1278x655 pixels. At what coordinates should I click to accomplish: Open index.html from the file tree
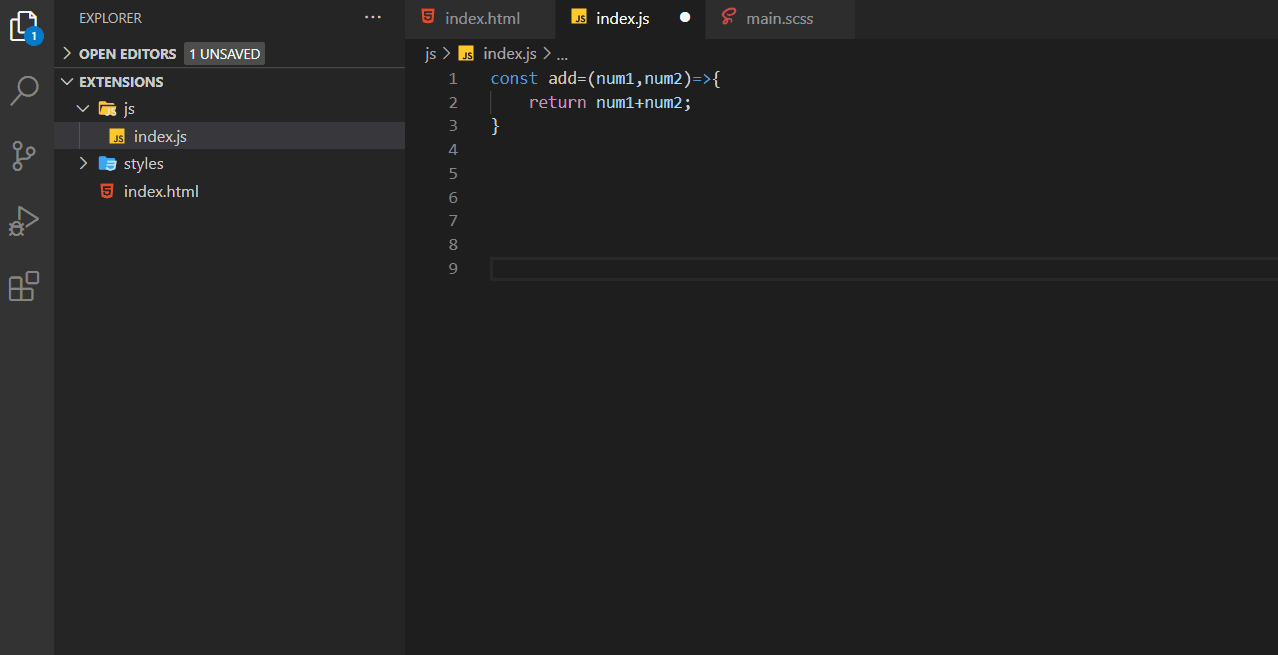coord(160,191)
